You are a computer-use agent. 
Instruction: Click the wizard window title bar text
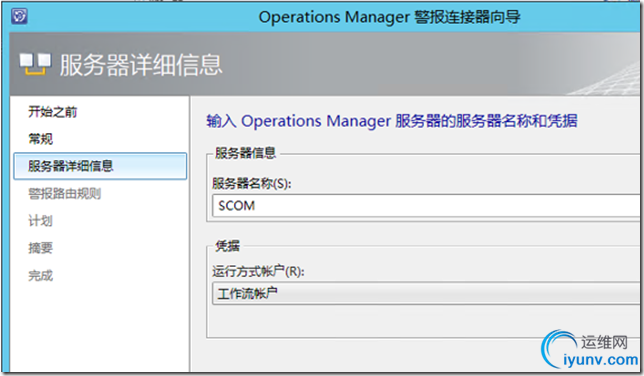tap(389, 17)
